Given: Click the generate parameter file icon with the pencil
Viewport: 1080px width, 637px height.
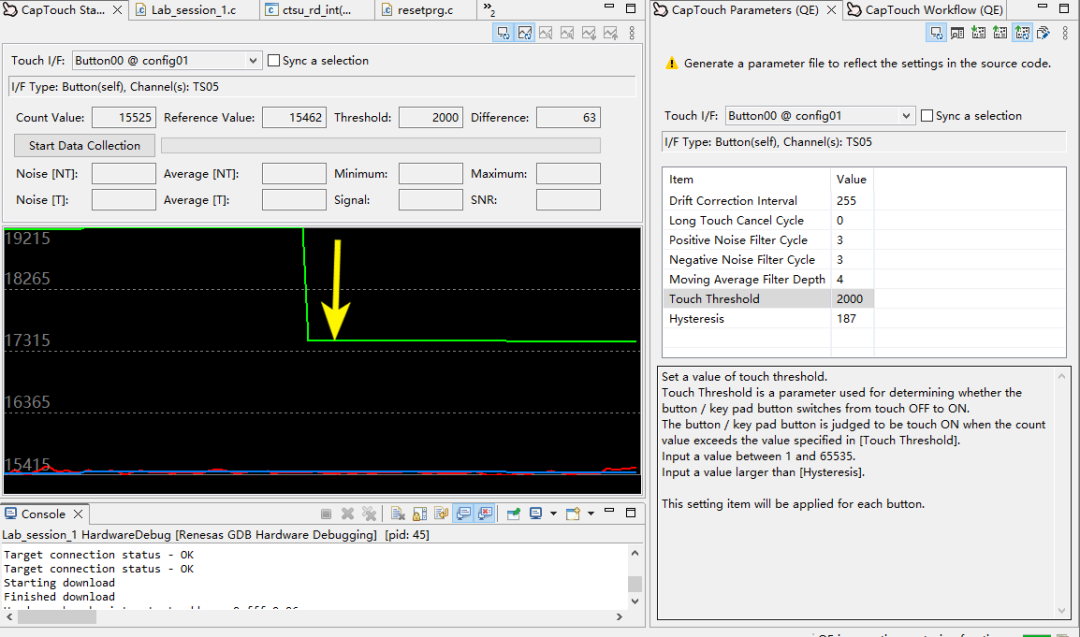Looking at the screenshot, I should coord(1043,33).
